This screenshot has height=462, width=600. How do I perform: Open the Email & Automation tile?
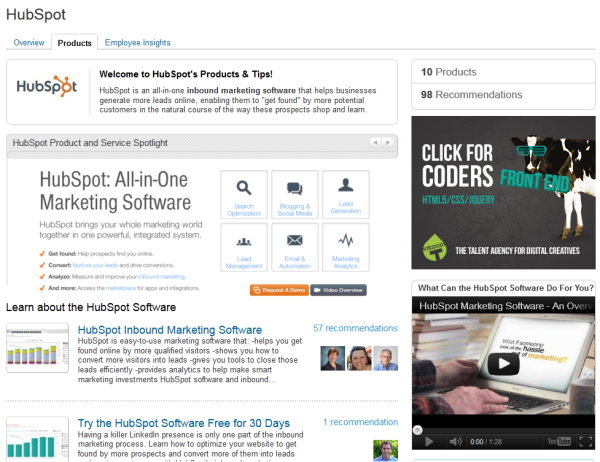tap(295, 248)
